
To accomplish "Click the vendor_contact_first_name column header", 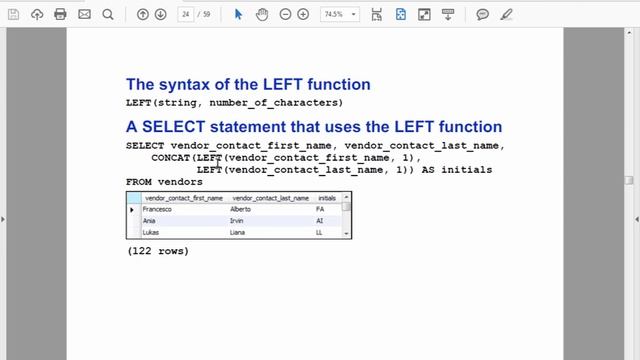I will (x=184, y=198).
